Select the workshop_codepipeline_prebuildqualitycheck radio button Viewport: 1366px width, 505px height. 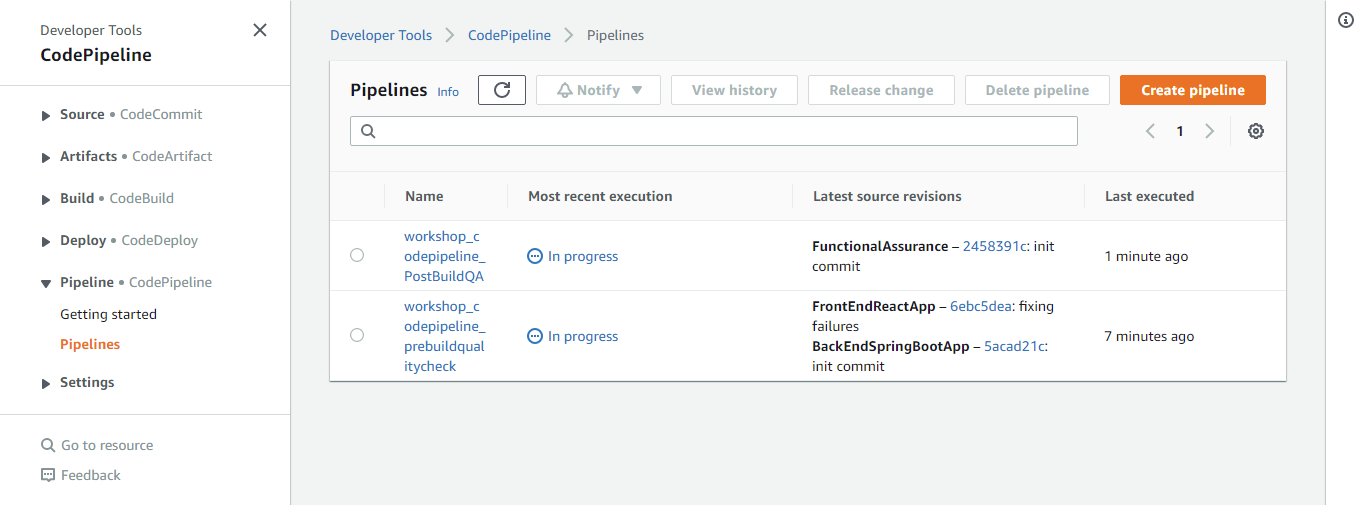pos(357,336)
